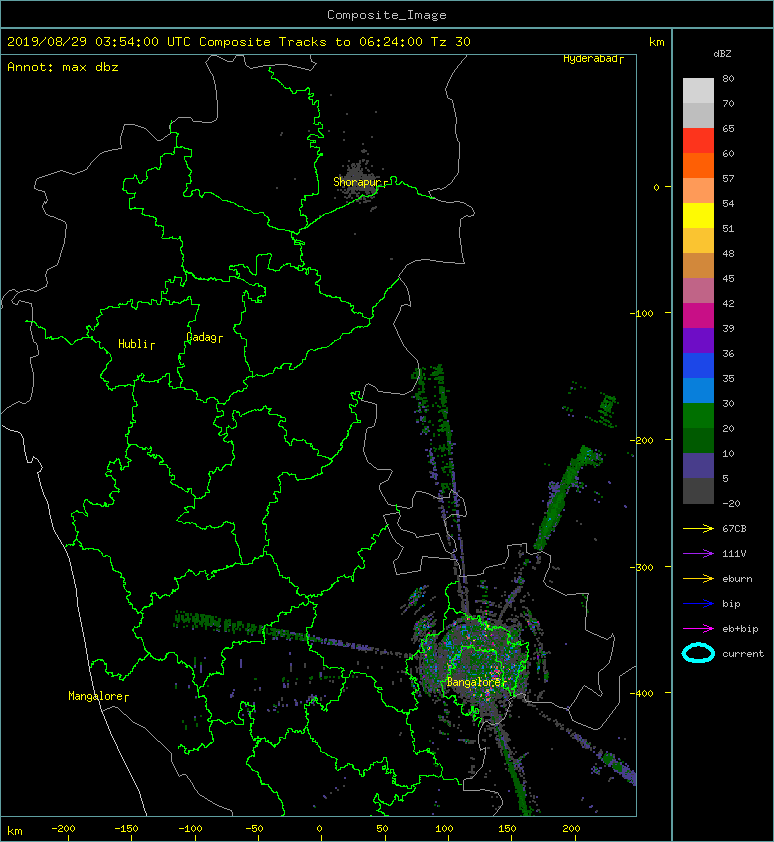Click the Annot: max dbz text
Image resolution: width=774 pixels, height=842 pixels.
coord(63,67)
